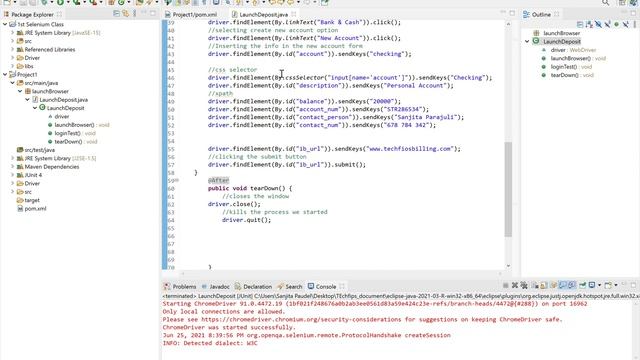Maximize the editor area
Viewport: 640px width, 360px height.
point(512,13)
